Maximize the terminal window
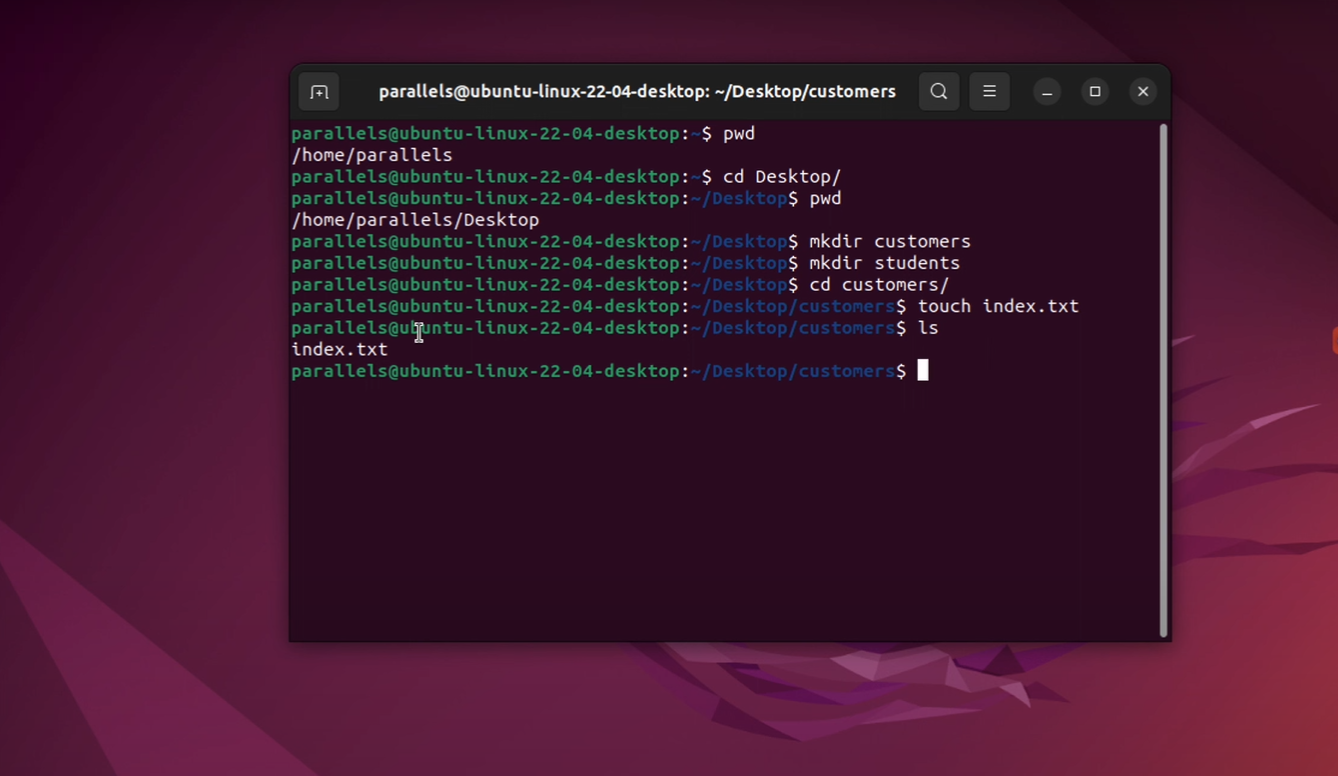 click(1095, 92)
